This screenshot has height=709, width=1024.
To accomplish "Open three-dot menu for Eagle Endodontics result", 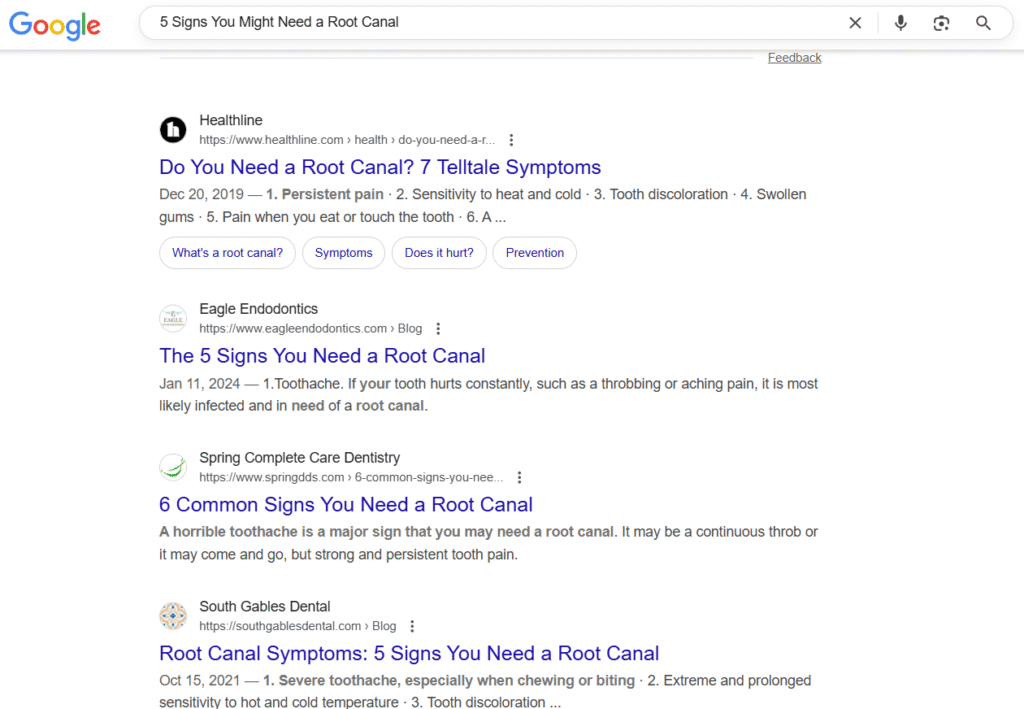I will (438, 328).
